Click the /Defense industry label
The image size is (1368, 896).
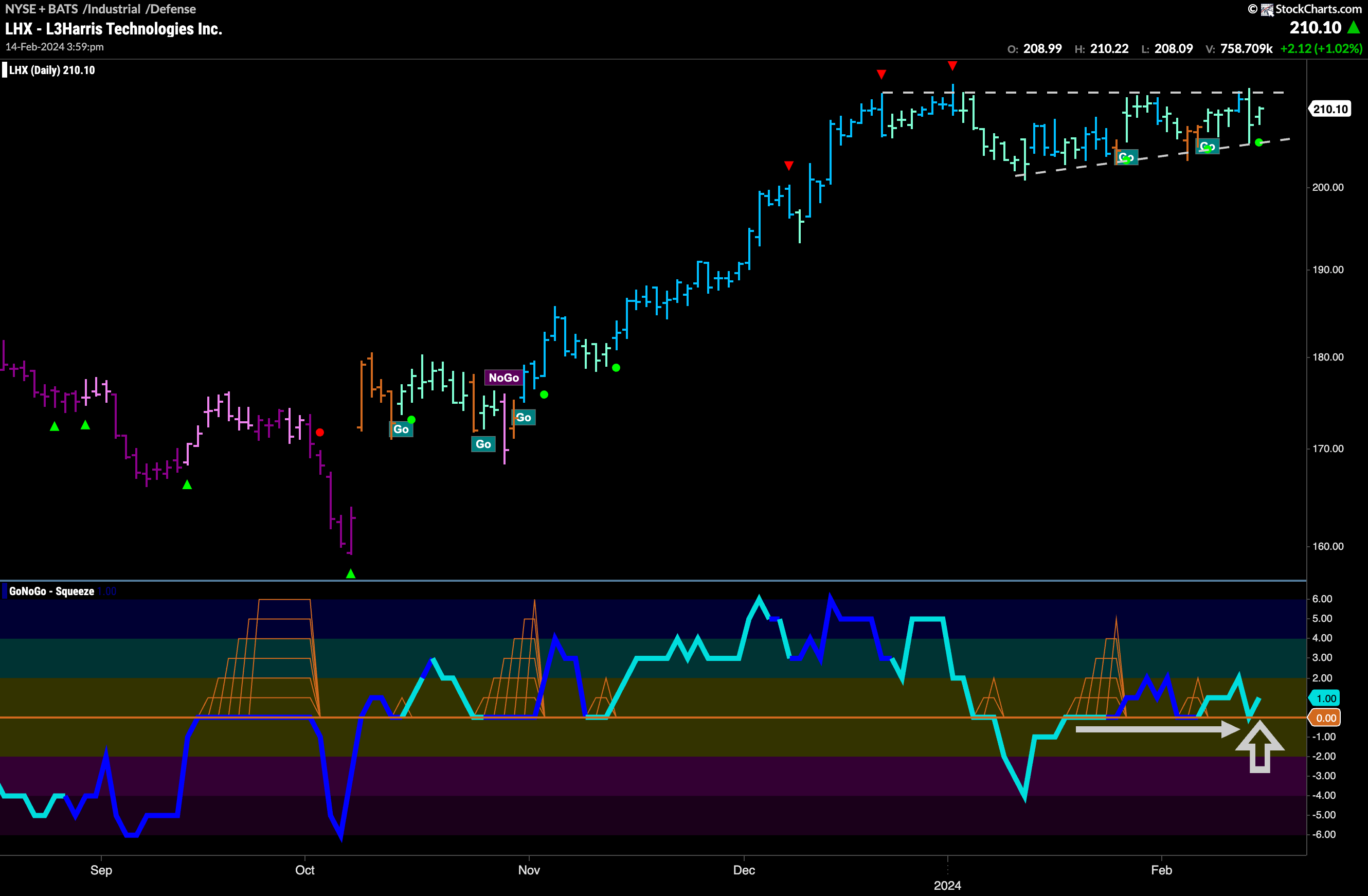click(x=171, y=9)
